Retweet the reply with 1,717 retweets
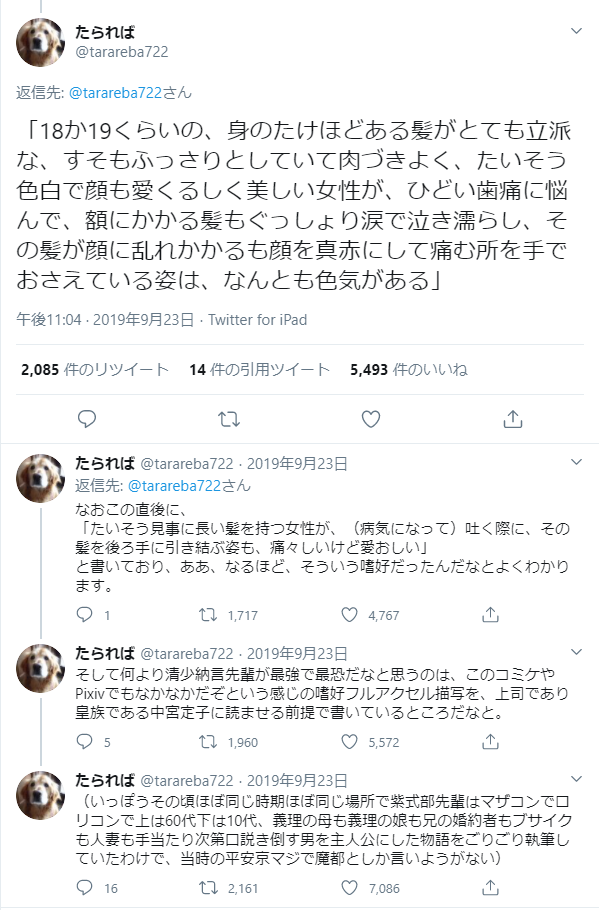Image resolution: width=602 pixels, height=910 pixels. coord(210,615)
